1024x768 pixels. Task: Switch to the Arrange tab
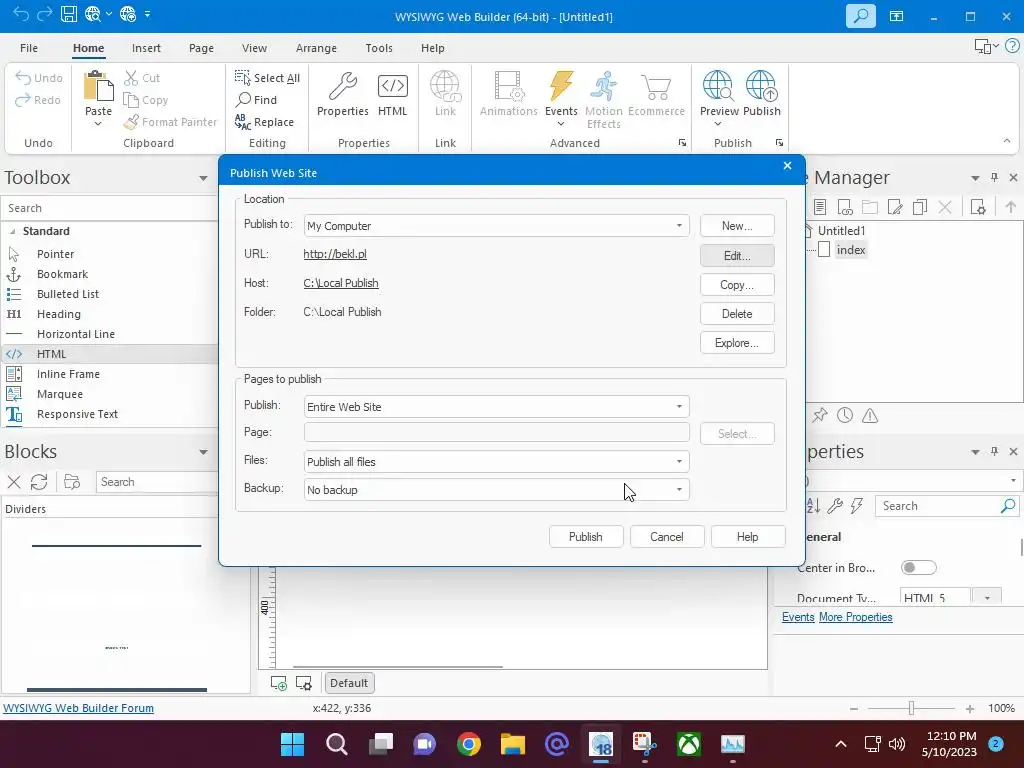click(316, 48)
